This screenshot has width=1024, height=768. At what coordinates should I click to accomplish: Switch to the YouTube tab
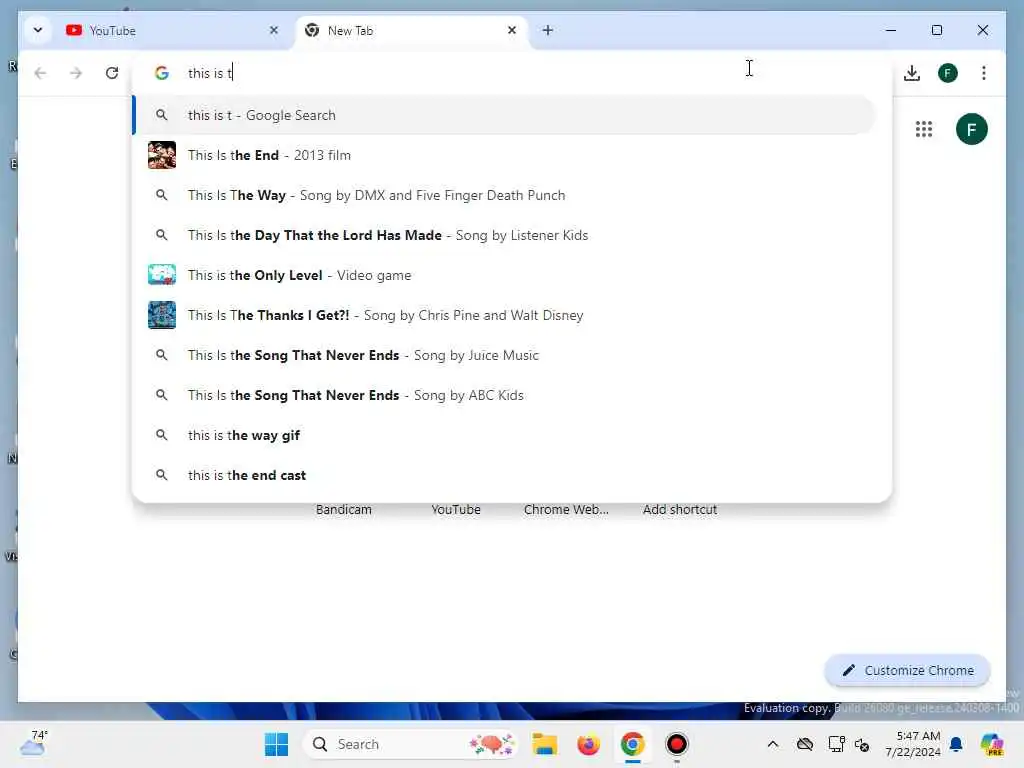(x=172, y=31)
